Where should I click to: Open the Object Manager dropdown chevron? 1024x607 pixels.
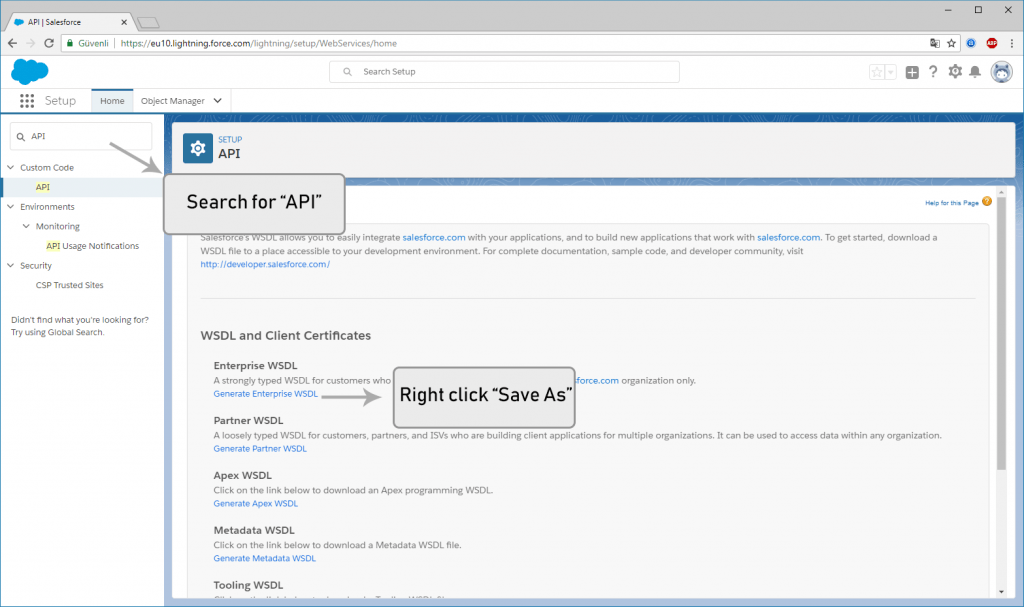[x=217, y=101]
